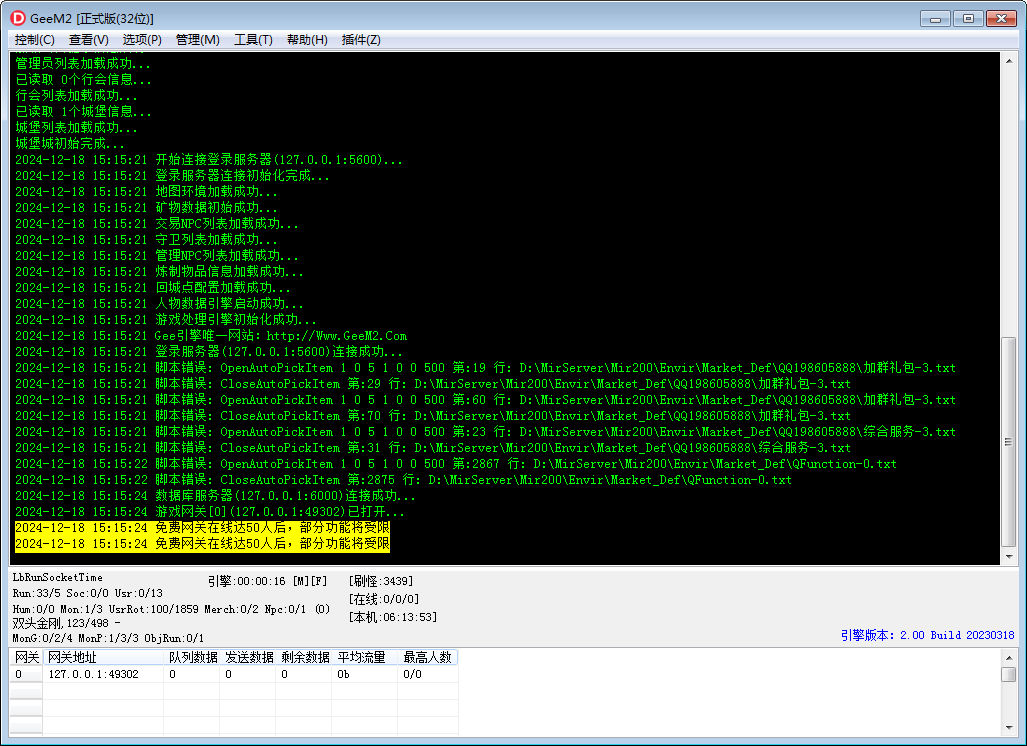1027x746 pixels.
Task: Click the LbRunSocketTime label
Action: pos(58,577)
